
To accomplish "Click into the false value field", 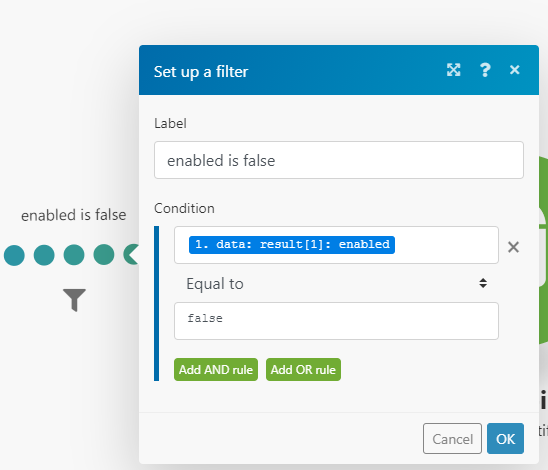I will 336,321.
